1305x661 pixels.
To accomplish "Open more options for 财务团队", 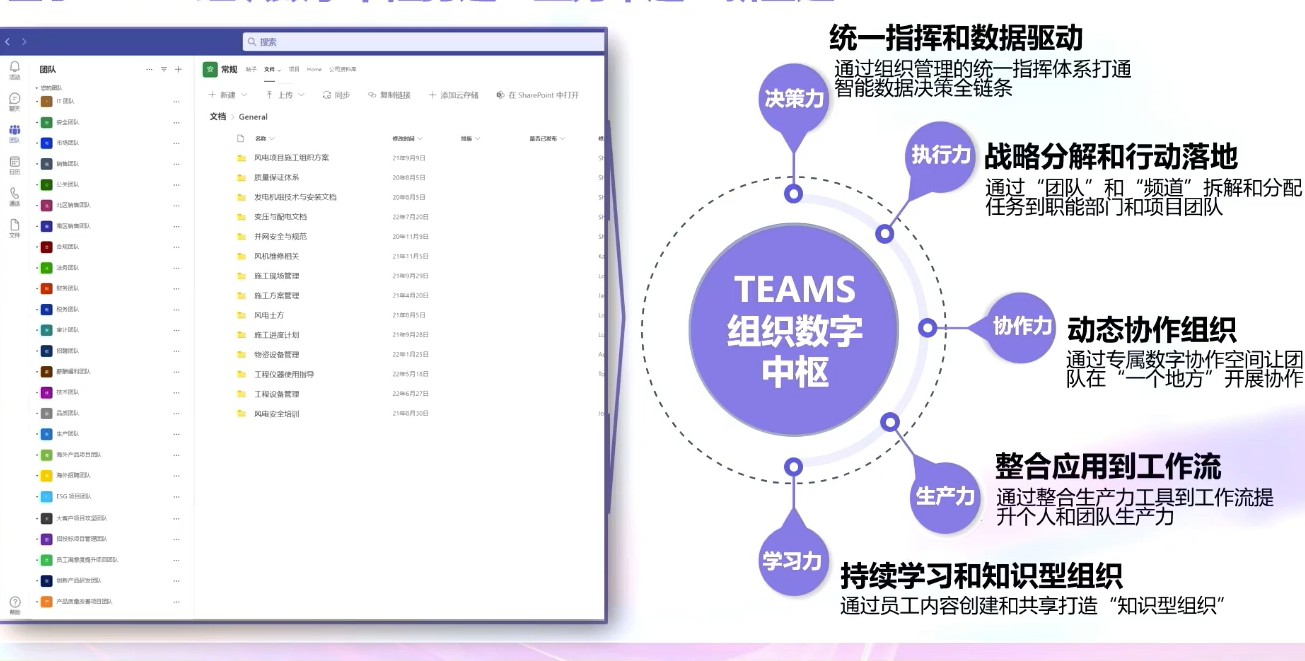I will click(x=177, y=289).
